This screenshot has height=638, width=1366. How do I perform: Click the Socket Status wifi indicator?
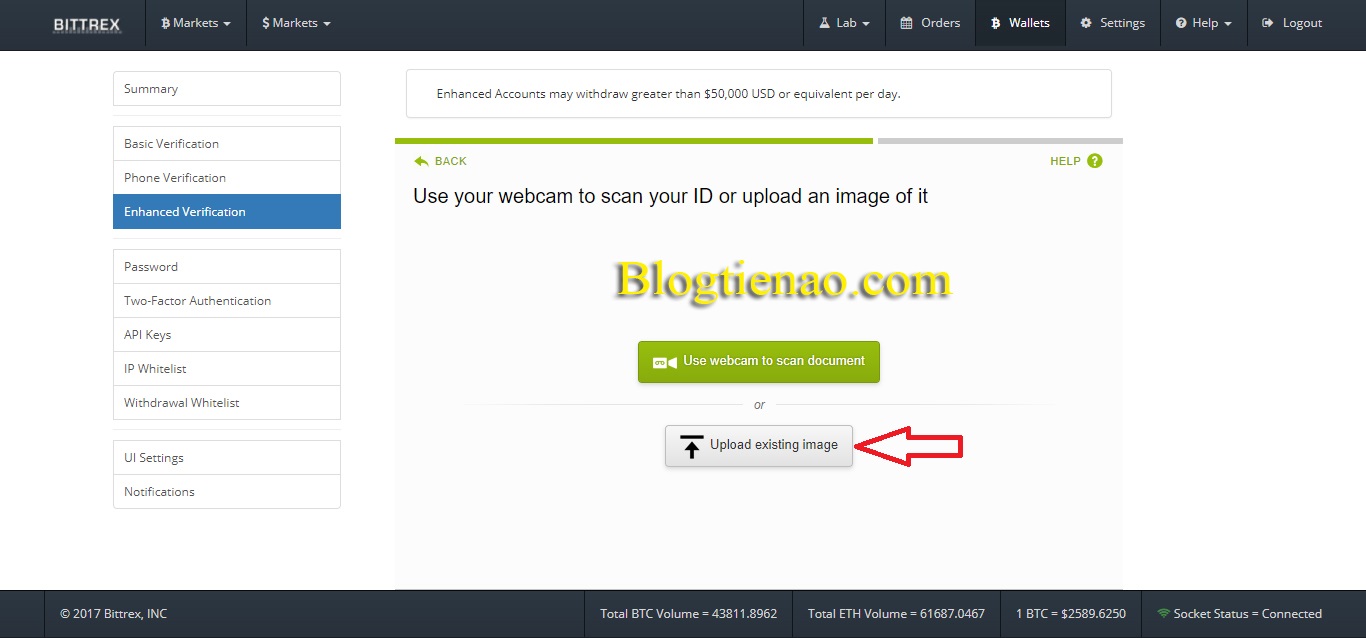pyautogui.click(x=1163, y=613)
